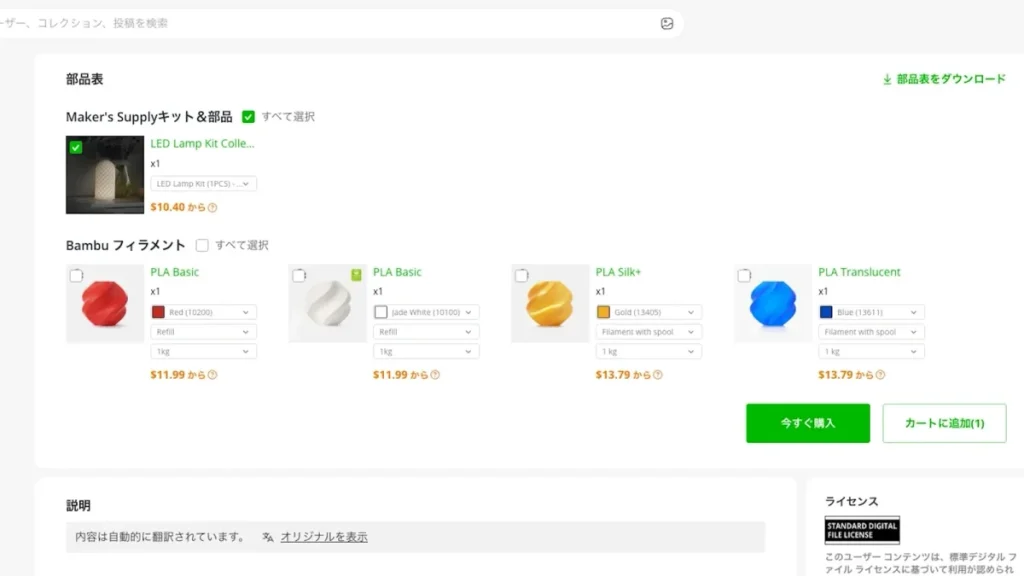Screen dimensions: 1024x576
Task: Select the Jade White PLA Basic checkbox
Action: [299, 276]
